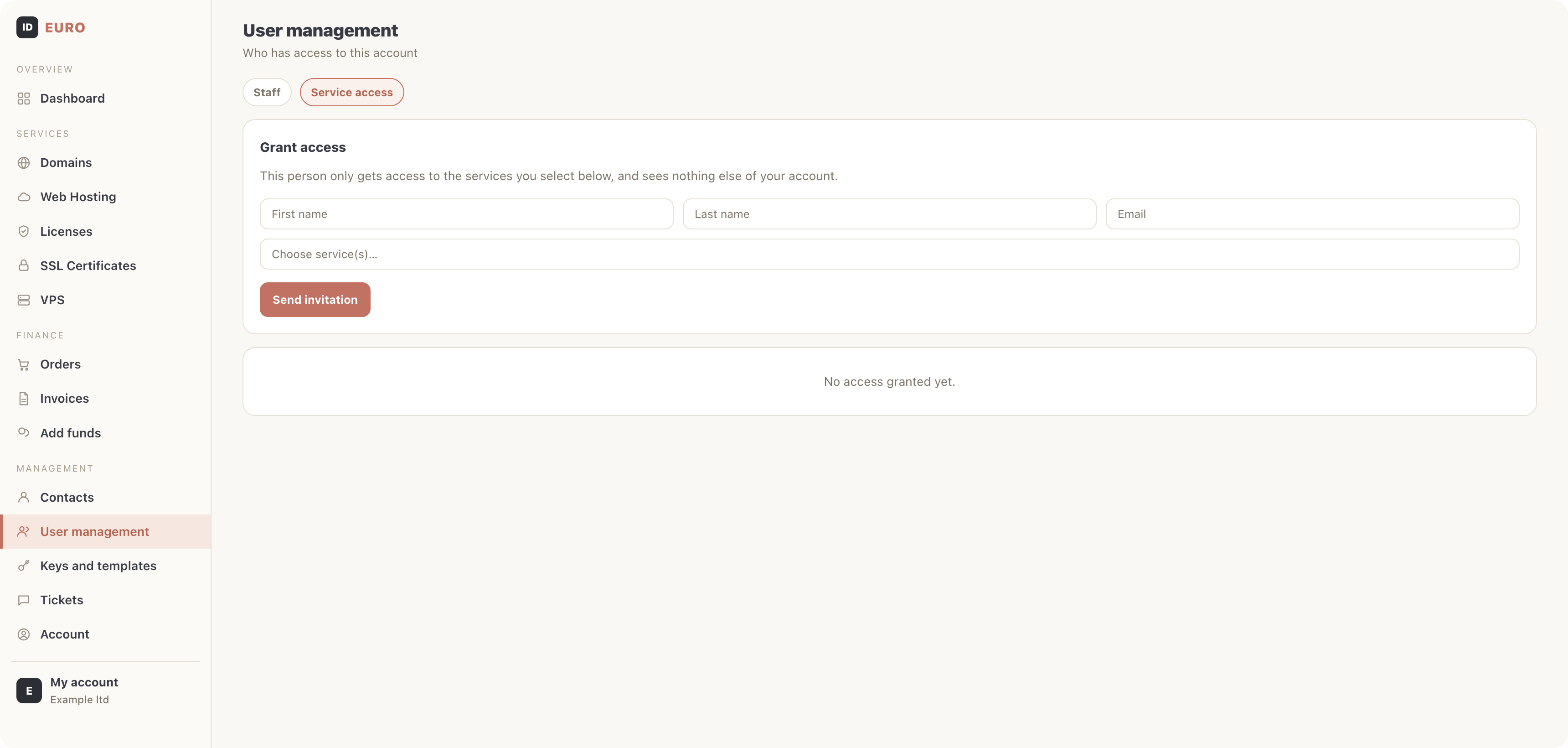Screen dimensions: 1568x748
Task: Select the Licenses shield icon
Action: 24,231
